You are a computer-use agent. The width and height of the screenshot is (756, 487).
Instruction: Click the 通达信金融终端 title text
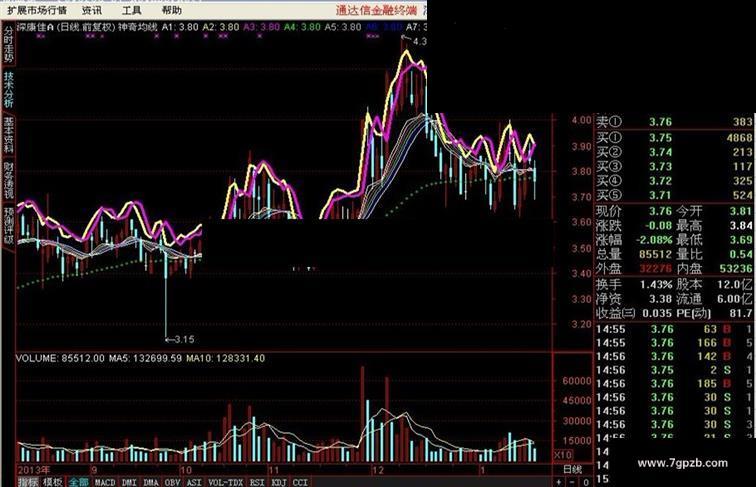tap(376, 10)
